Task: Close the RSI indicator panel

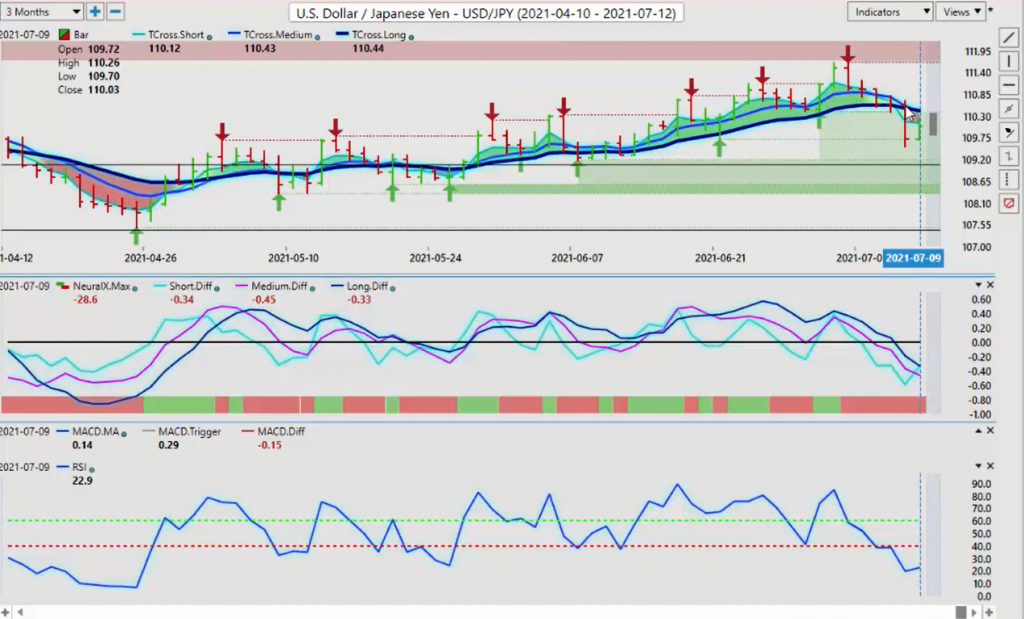Action: 990,466
